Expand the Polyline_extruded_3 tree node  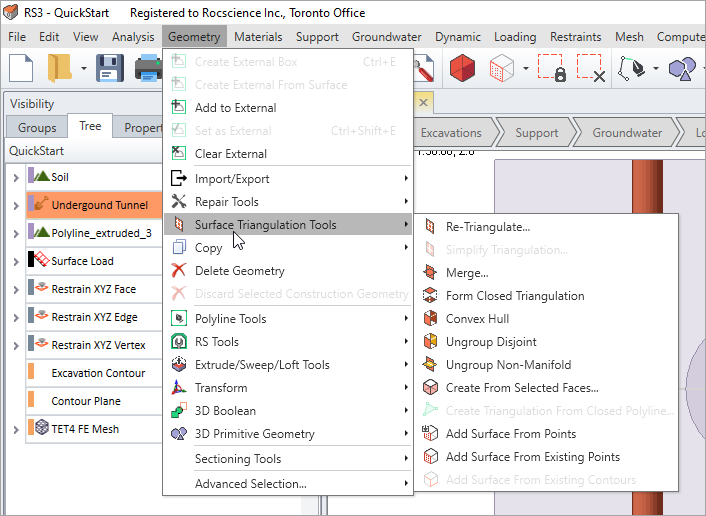16,234
